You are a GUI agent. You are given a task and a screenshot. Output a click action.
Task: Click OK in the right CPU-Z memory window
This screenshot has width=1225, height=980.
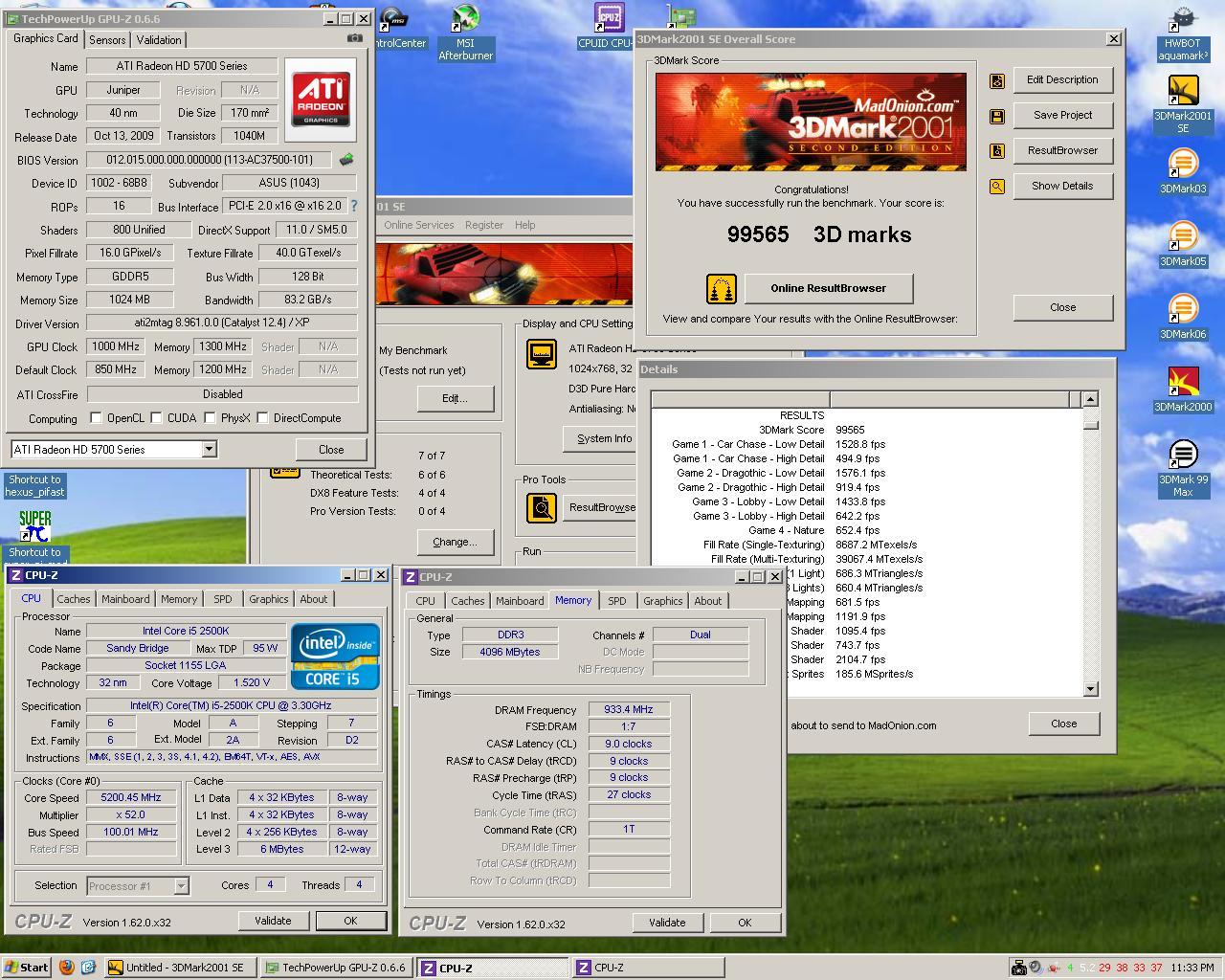[745, 923]
